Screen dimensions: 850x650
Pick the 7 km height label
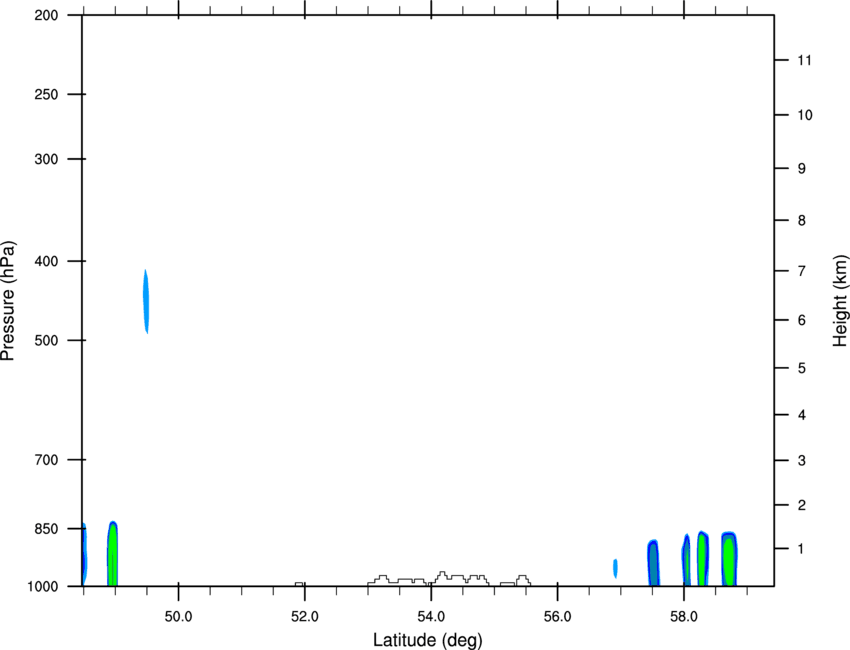pos(802,271)
